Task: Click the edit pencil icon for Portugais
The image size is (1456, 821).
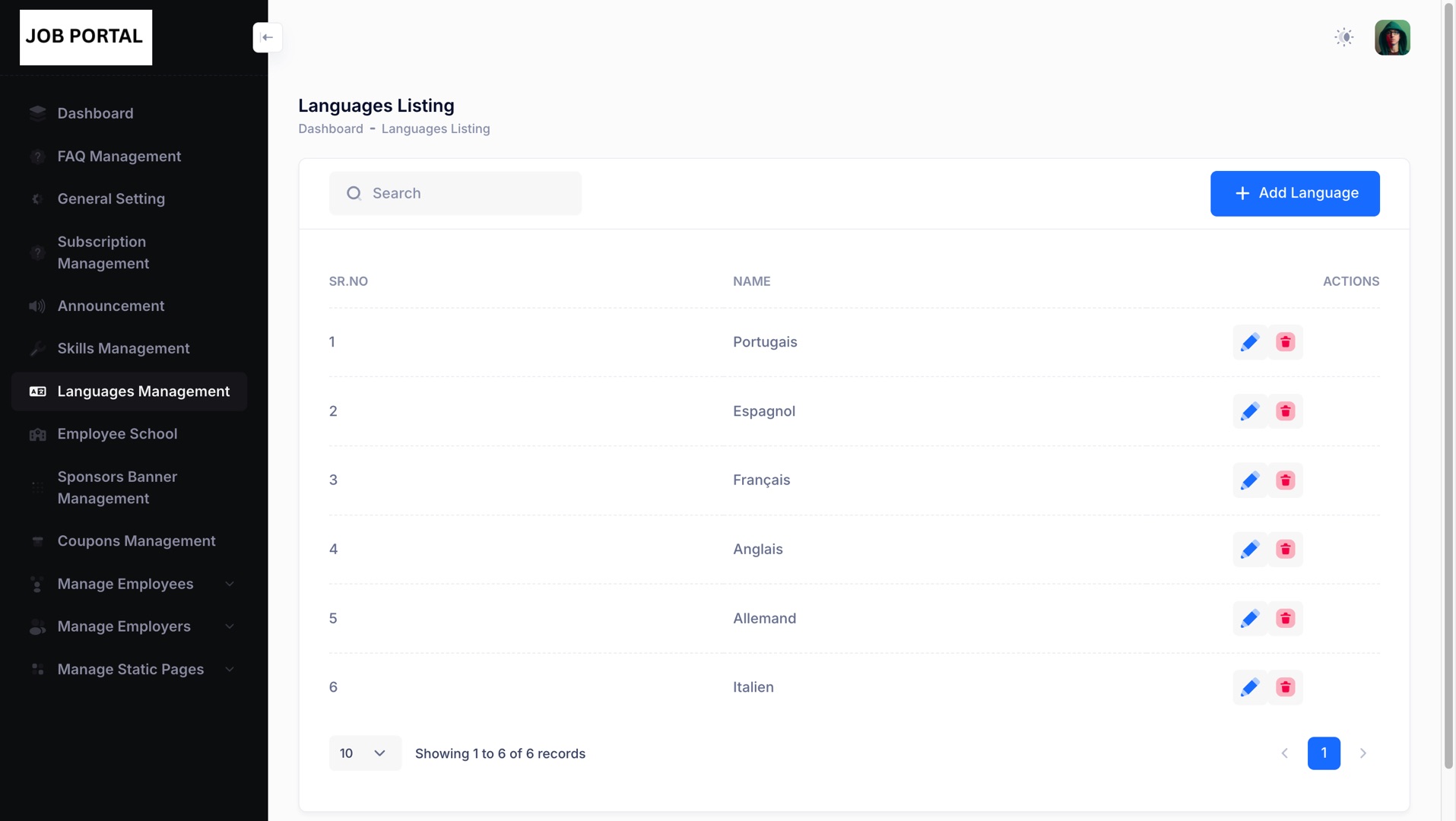Action: pyautogui.click(x=1249, y=342)
